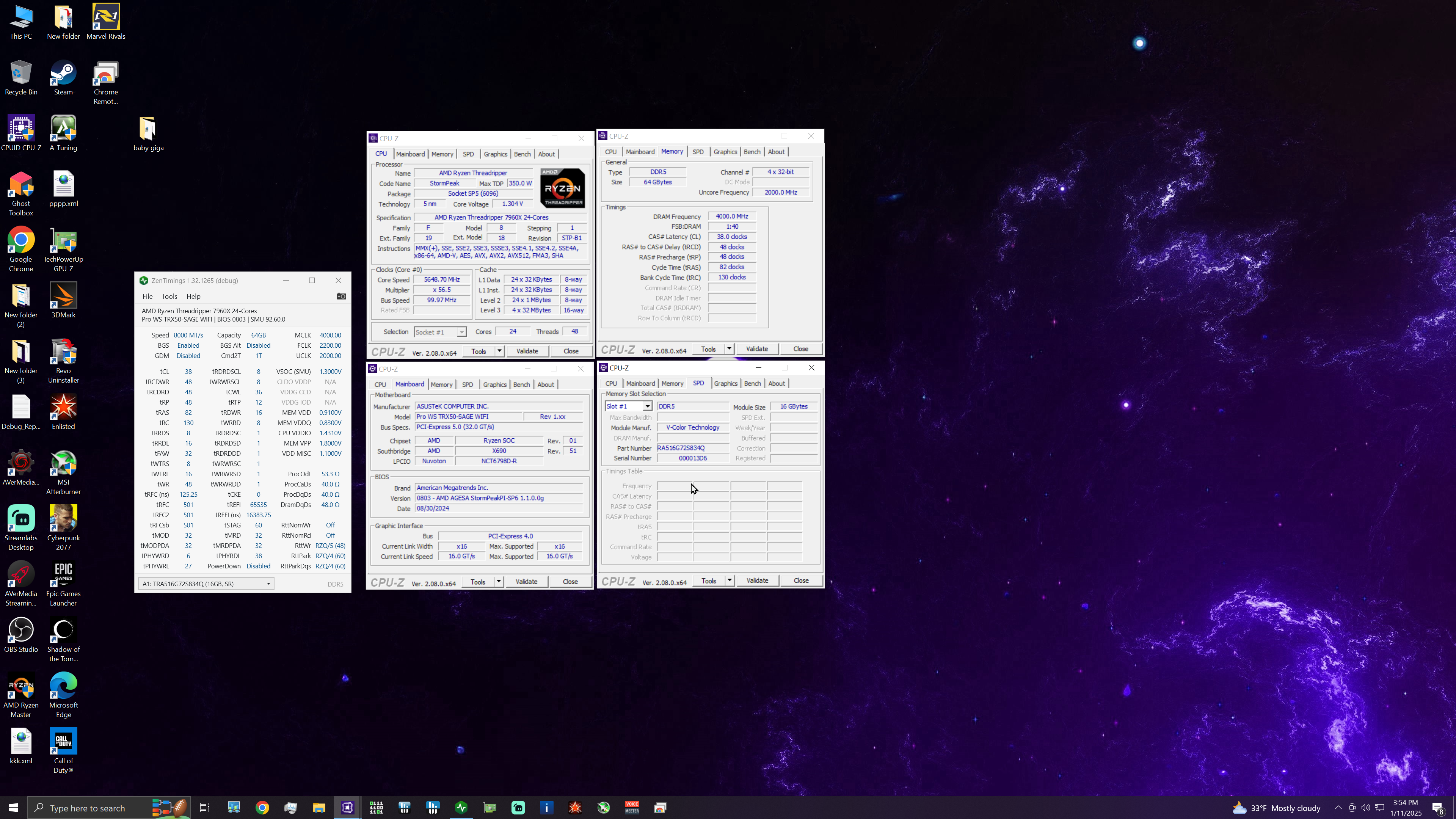Screen dimensions: 1456x819
Task: Select the A-Tuning desktop icon
Action: (x=63, y=133)
